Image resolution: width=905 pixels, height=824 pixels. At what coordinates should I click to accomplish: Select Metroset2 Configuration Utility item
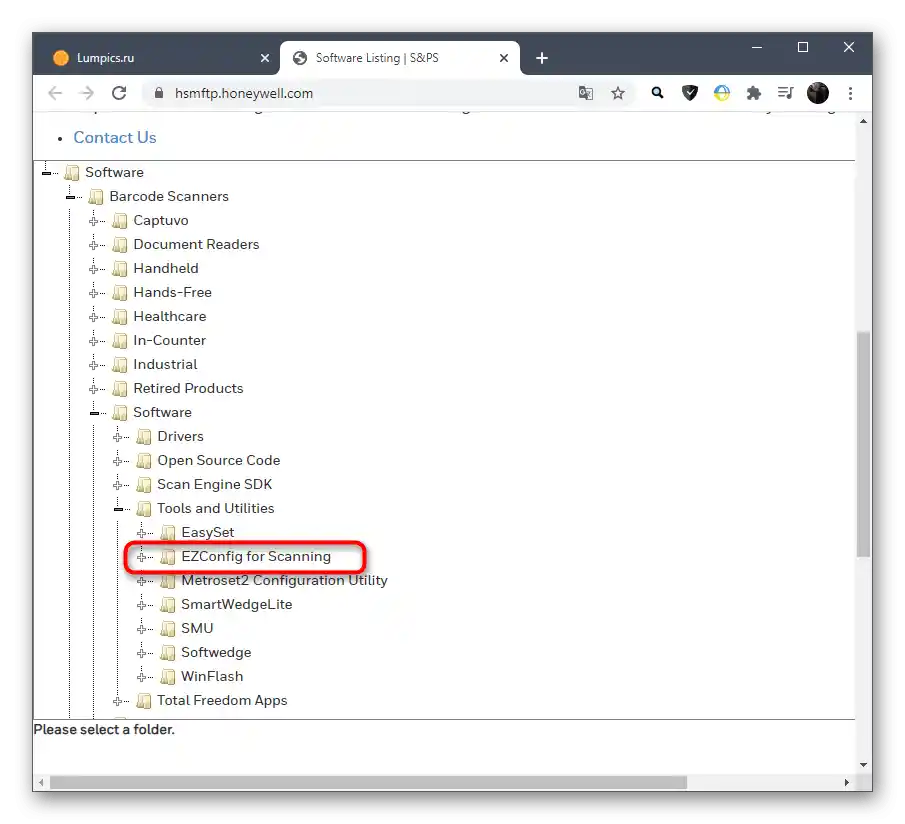(284, 580)
